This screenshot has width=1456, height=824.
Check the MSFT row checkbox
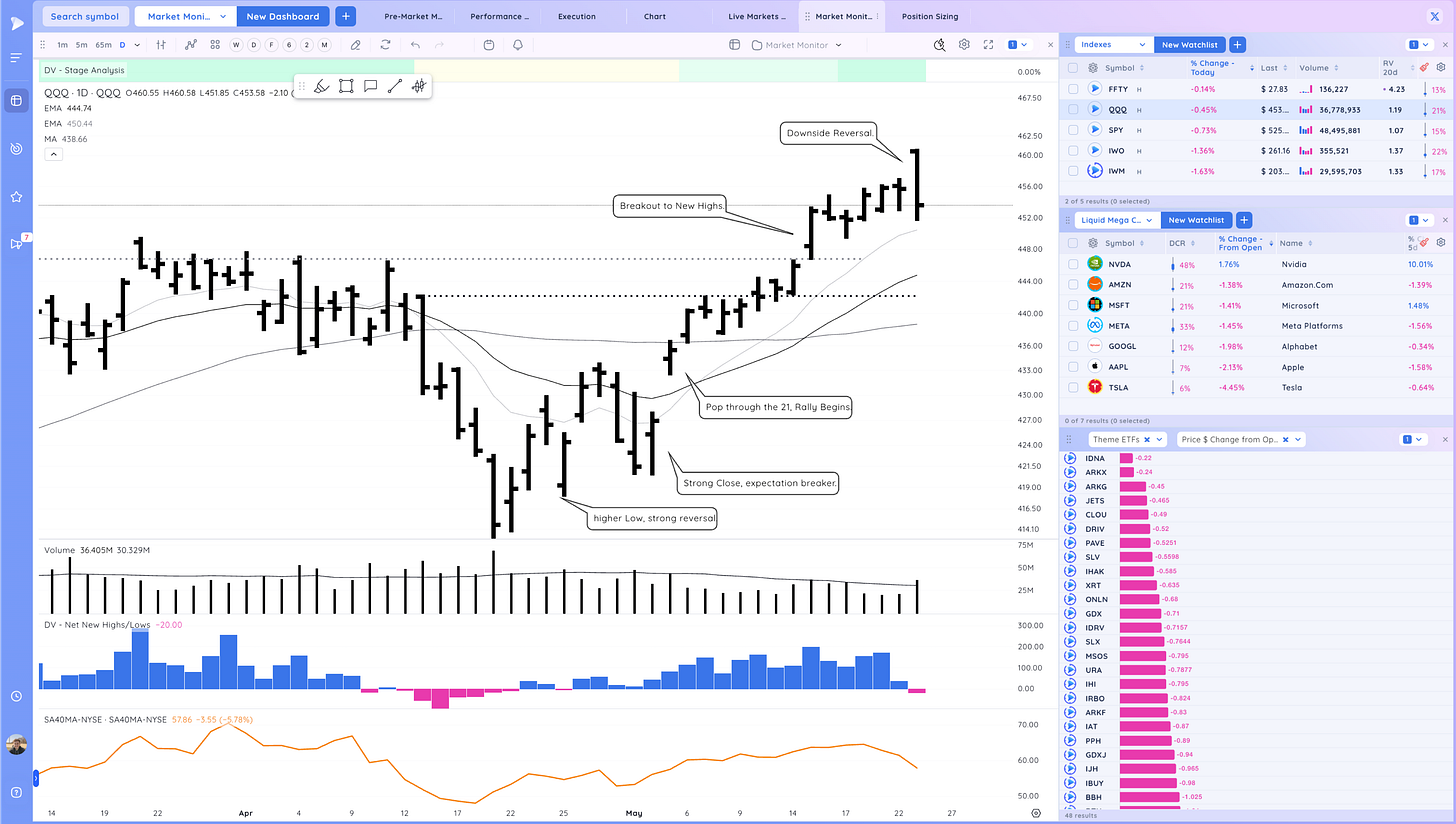(1073, 306)
